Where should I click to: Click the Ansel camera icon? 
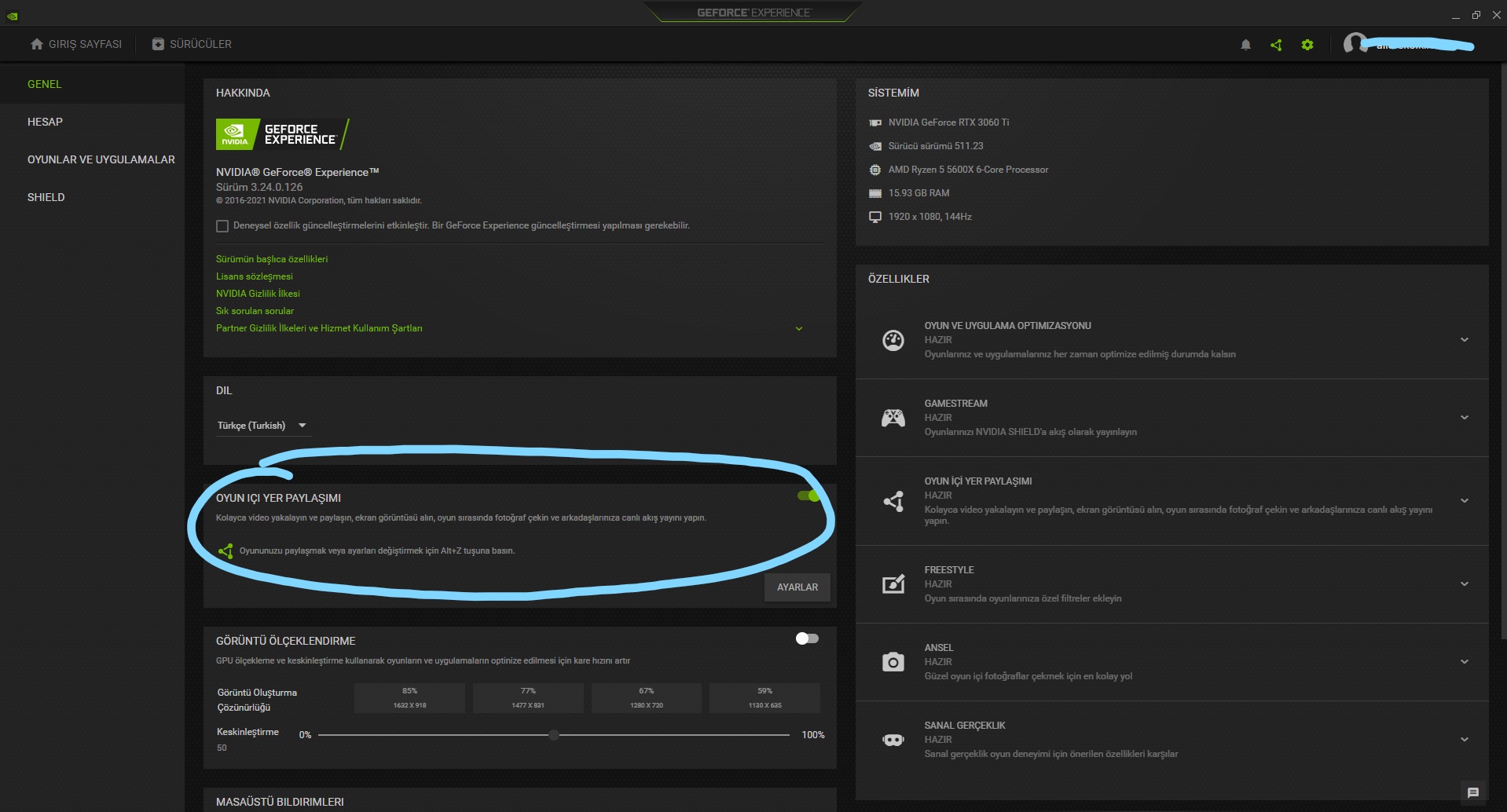tap(893, 662)
